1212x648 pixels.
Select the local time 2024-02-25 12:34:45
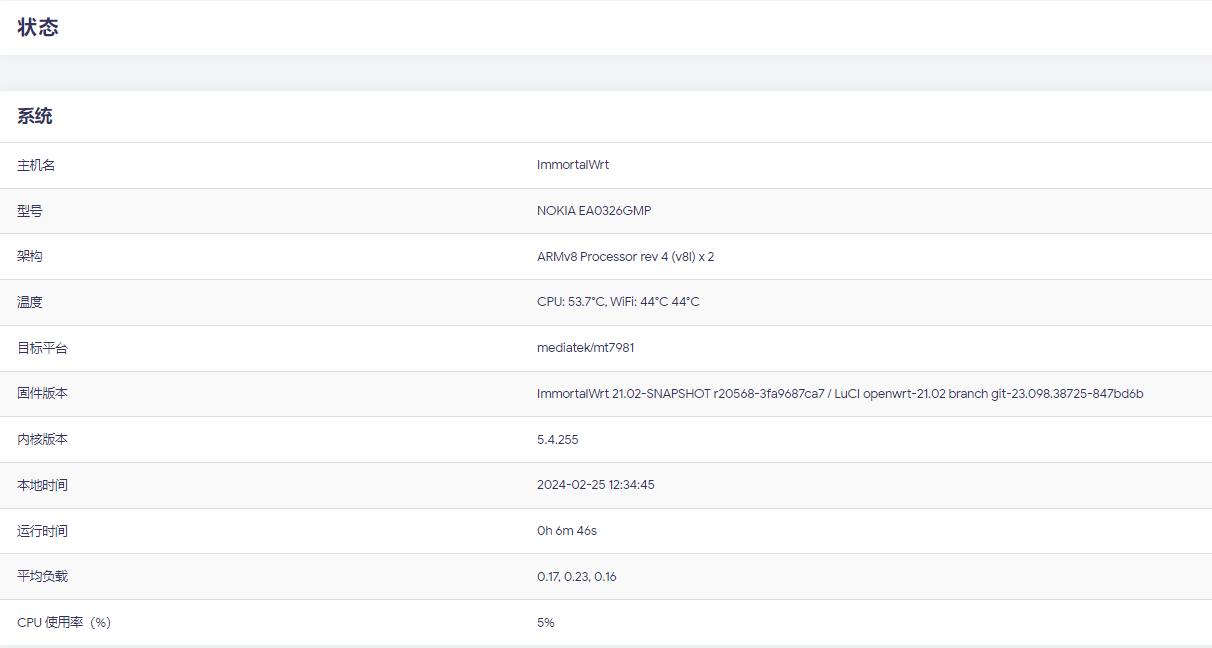[595, 485]
